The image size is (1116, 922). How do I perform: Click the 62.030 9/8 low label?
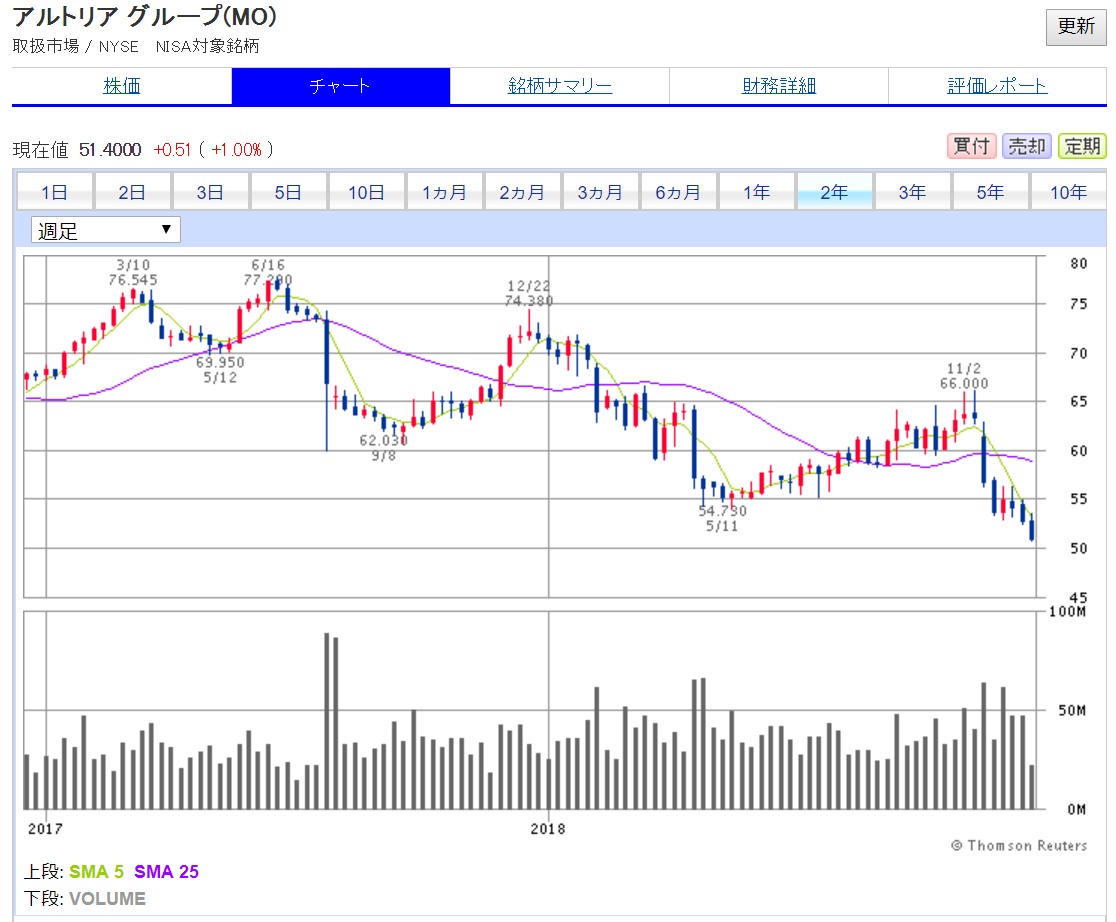[x=384, y=448]
